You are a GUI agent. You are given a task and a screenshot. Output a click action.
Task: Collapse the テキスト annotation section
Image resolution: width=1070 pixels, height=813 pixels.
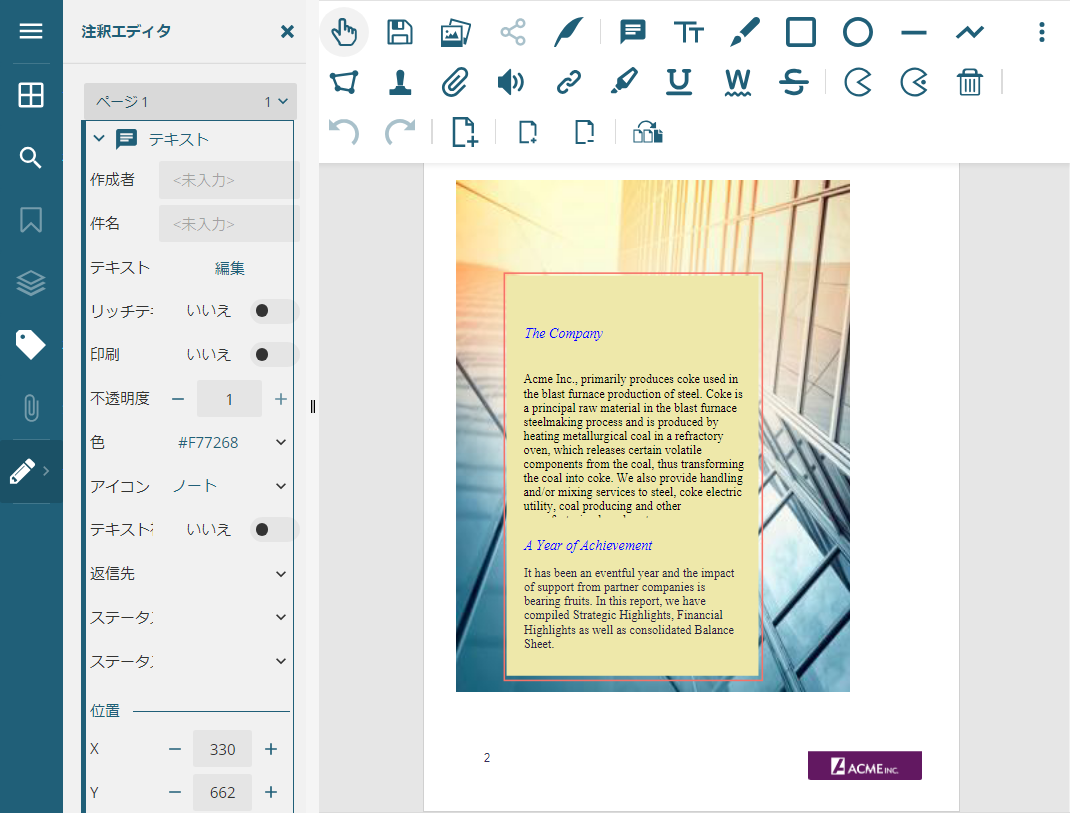[x=99, y=139]
